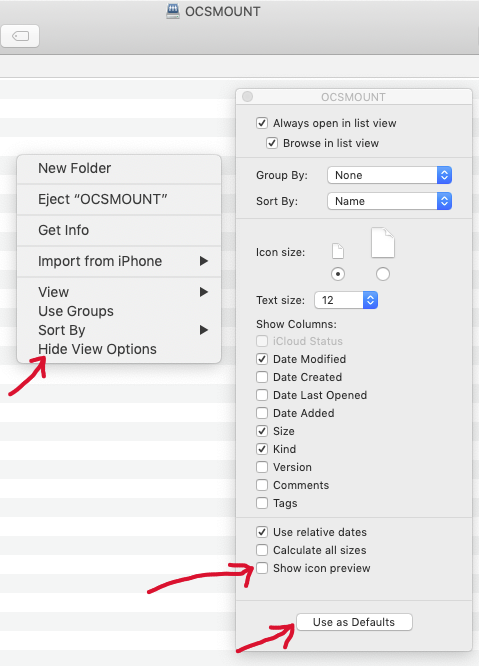
Task: Select the large icon size radio button
Action: pos(383,274)
